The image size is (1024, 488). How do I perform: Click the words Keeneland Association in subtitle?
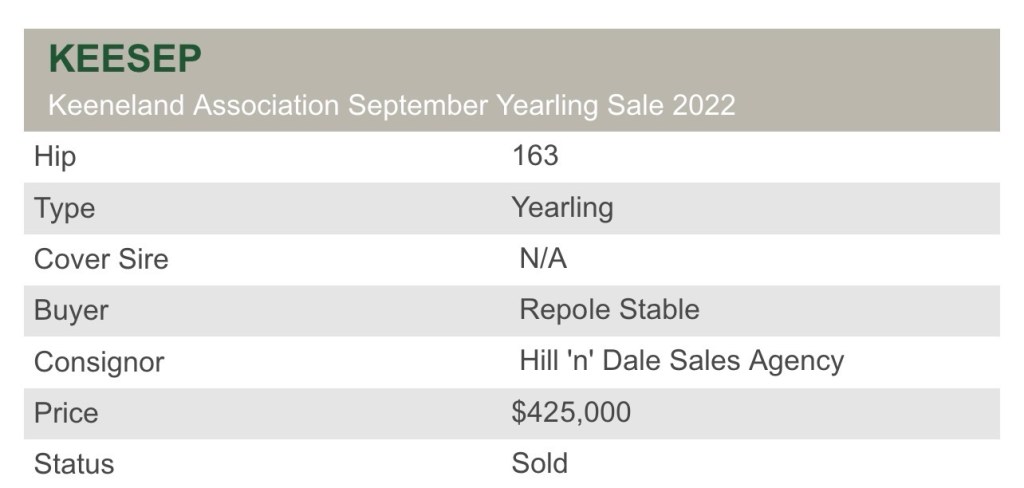(x=192, y=104)
